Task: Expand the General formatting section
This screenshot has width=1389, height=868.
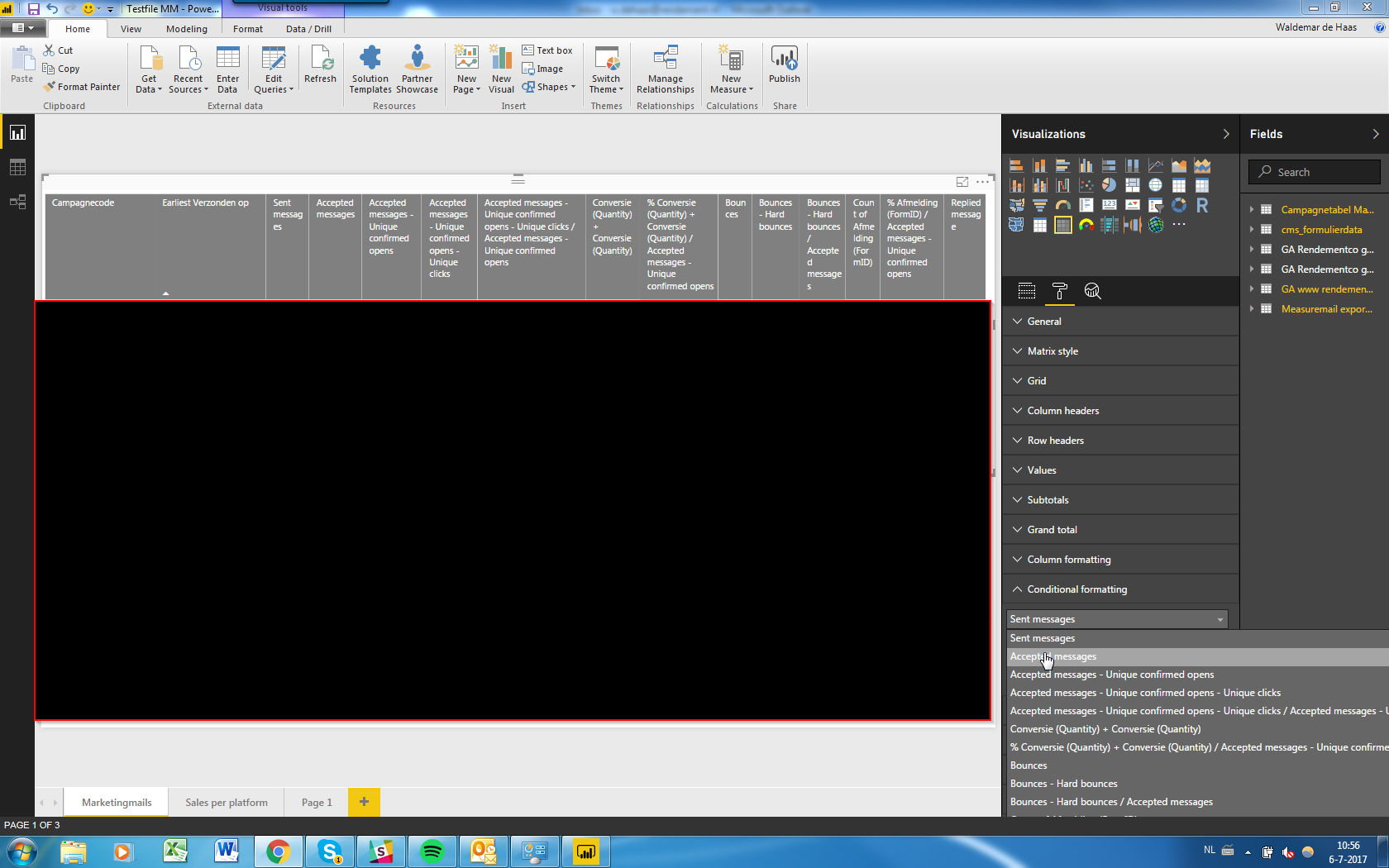Action: 1120,322
